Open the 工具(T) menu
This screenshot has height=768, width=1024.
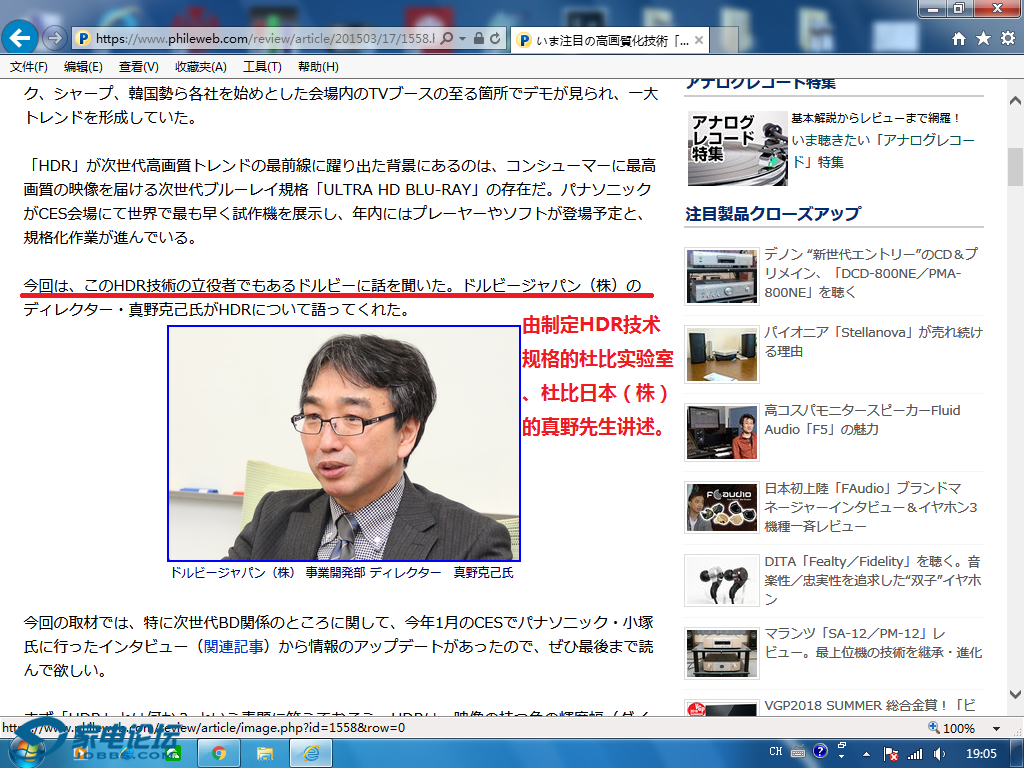(262, 67)
